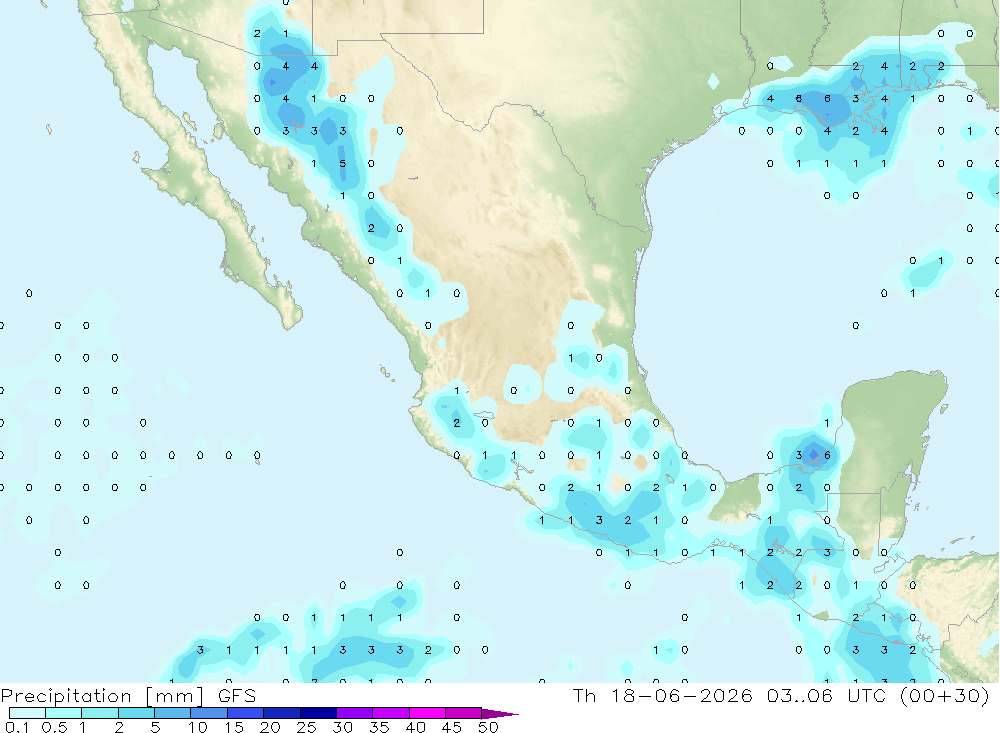Click the 1–2 mm legend color swatch
1000x733 pixels.
[100, 713]
